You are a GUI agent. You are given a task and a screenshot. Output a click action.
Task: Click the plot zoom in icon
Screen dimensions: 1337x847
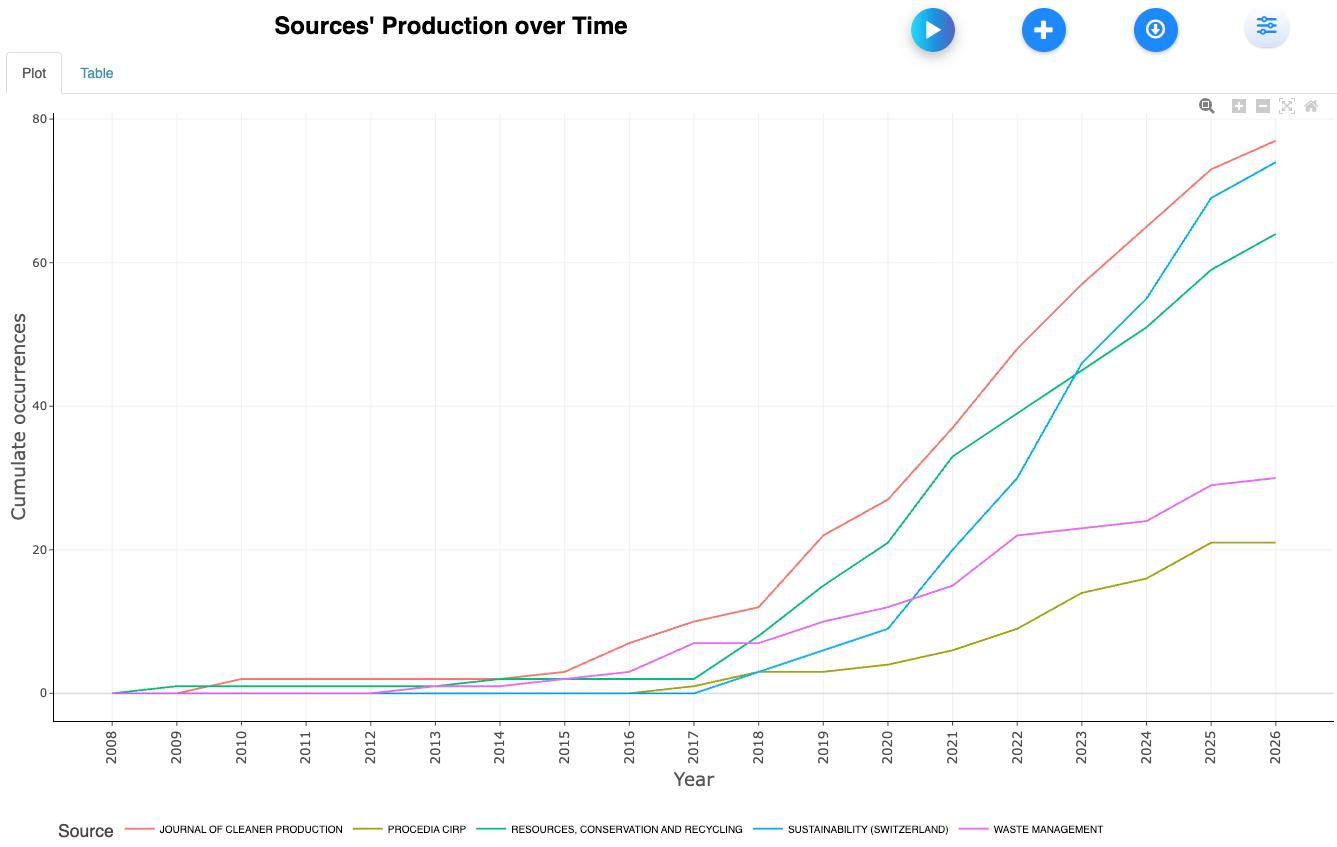[x=1238, y=106]
